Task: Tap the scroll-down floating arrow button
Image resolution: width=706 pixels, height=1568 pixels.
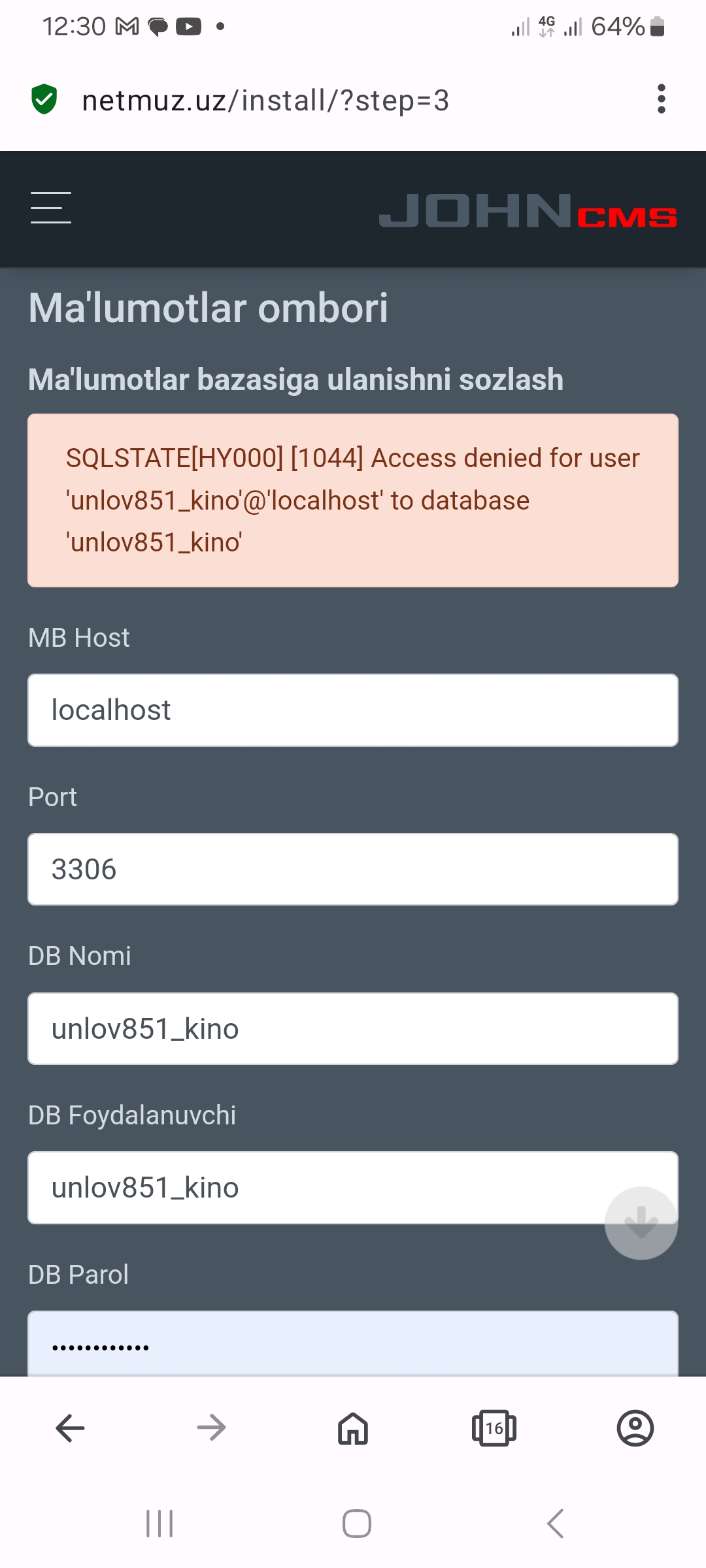Action: coord(641,1223)
